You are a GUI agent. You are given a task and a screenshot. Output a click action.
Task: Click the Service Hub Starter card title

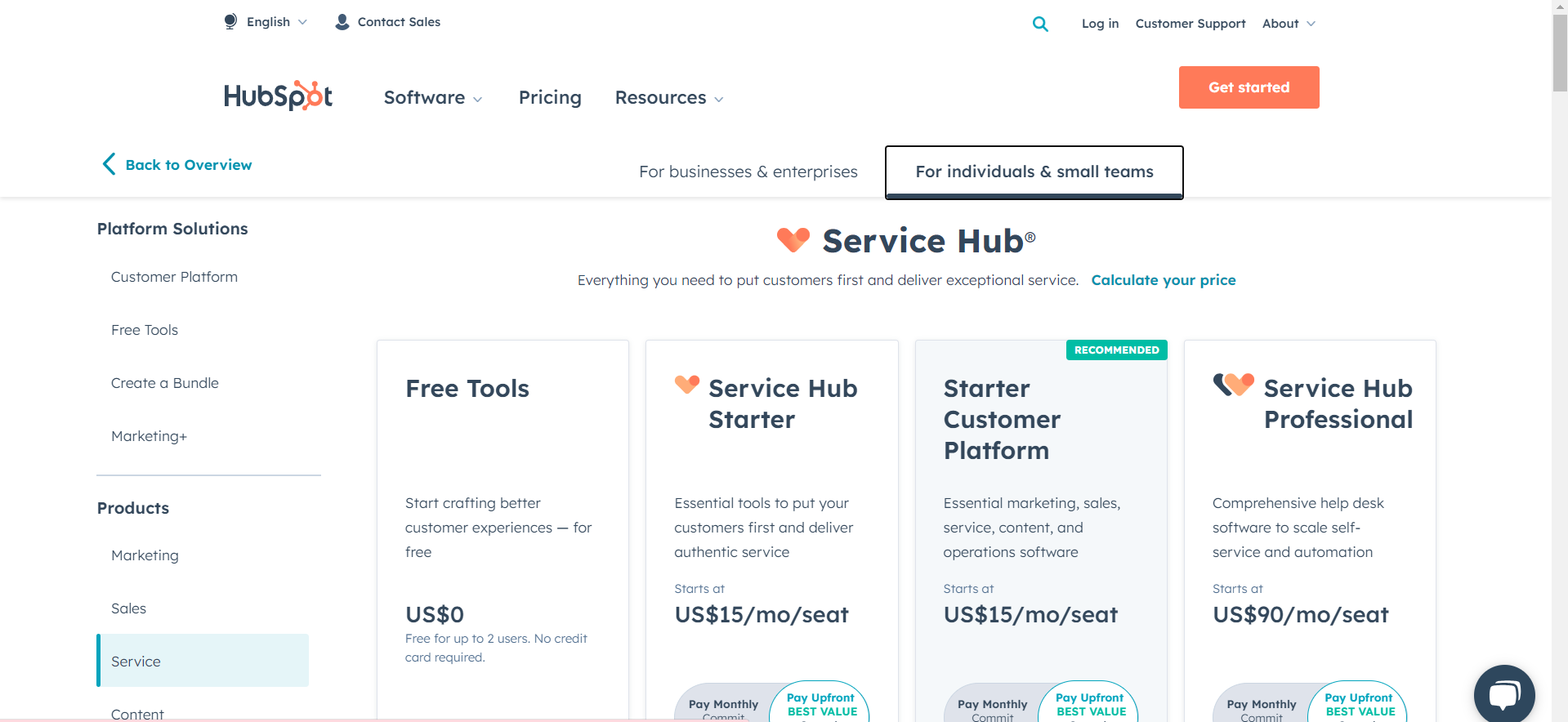click(783, 403)
